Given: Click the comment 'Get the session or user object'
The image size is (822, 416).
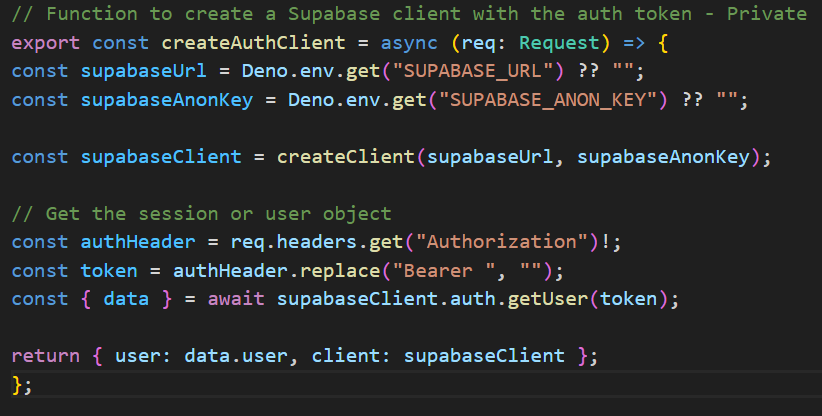Looking at the screenshot, I should pos(201,213).
